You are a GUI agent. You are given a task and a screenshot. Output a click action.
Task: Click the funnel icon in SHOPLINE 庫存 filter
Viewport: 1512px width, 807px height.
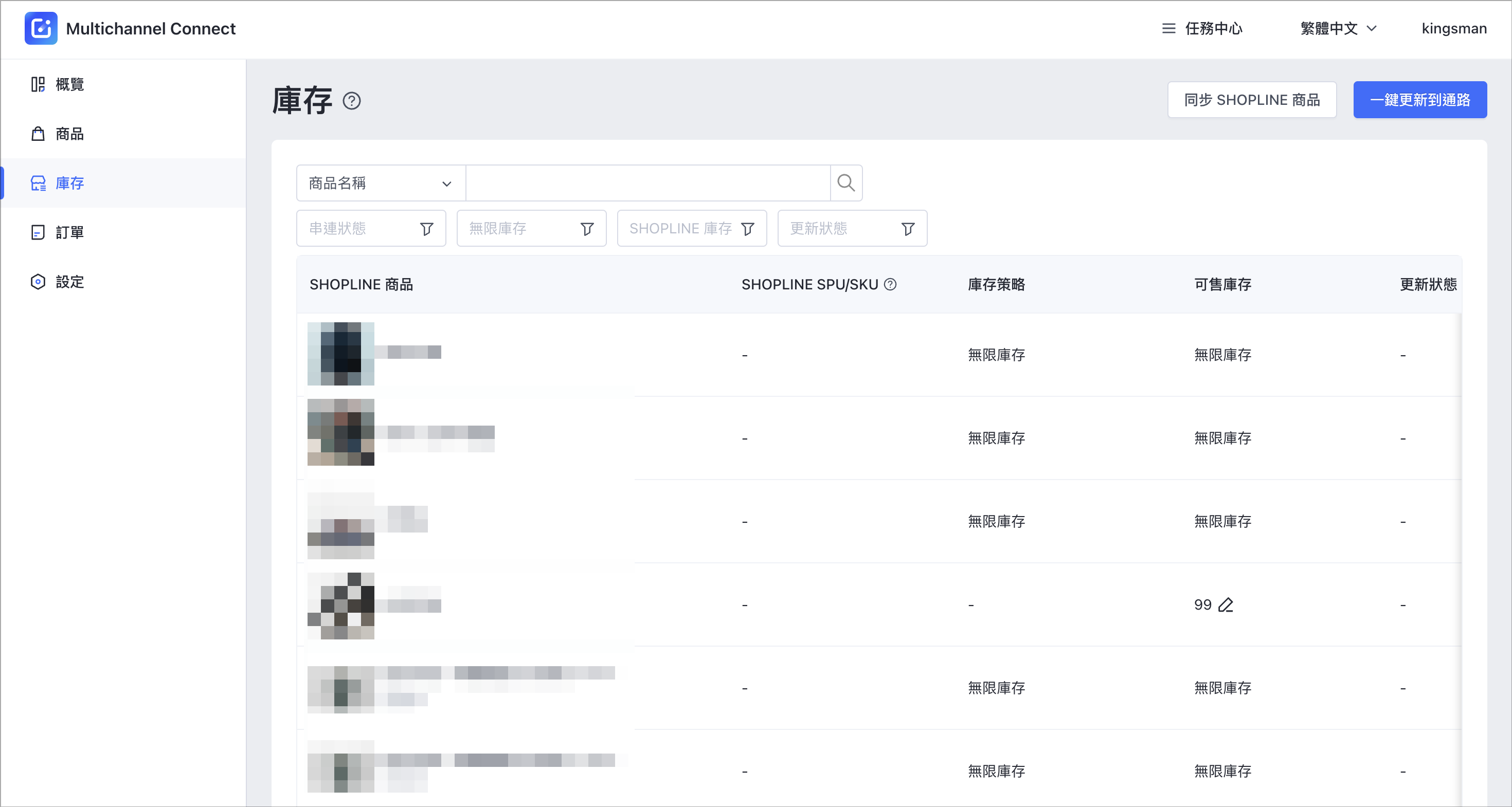click(x=748, y=229)
